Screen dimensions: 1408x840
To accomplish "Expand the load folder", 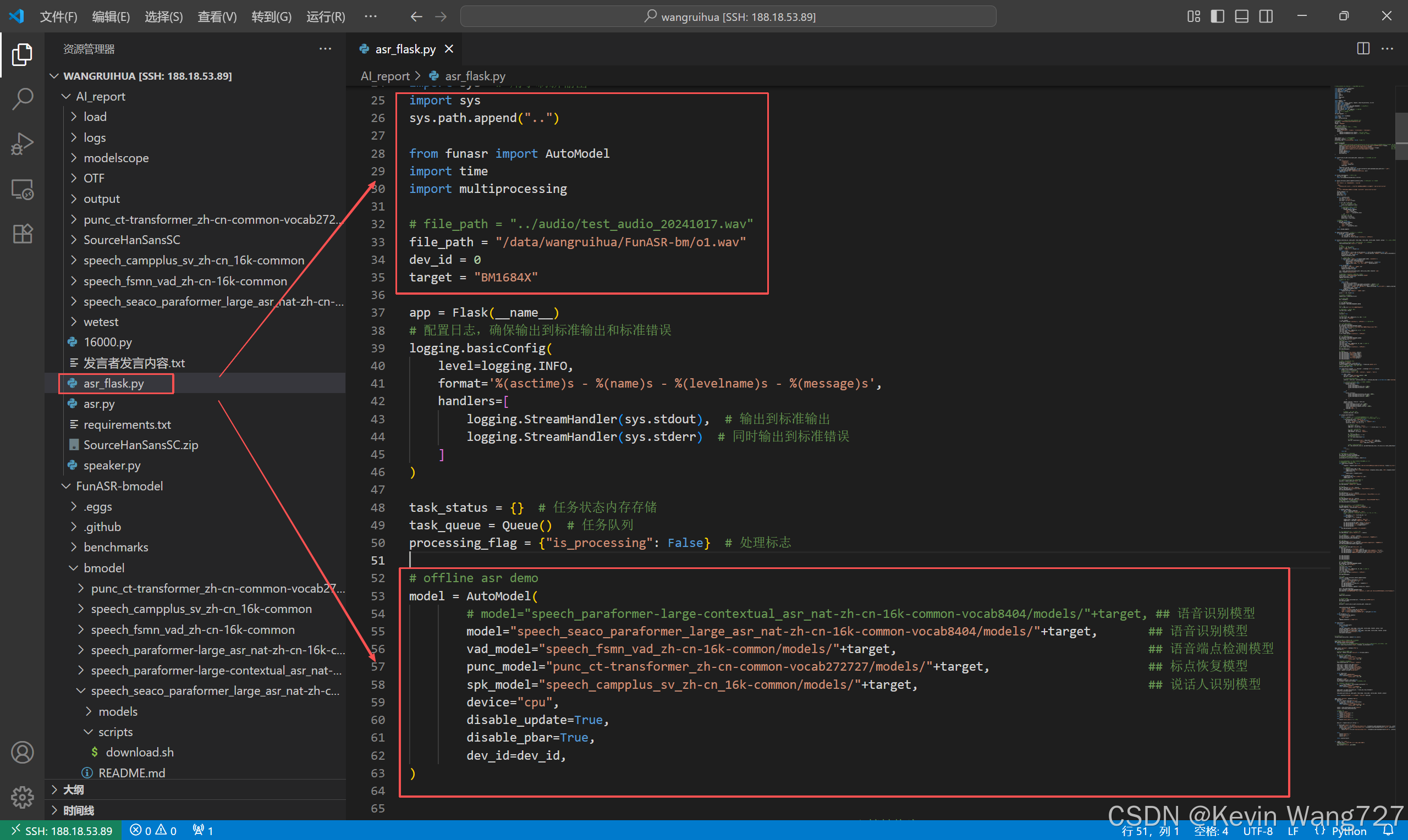I will coord(195,117).
